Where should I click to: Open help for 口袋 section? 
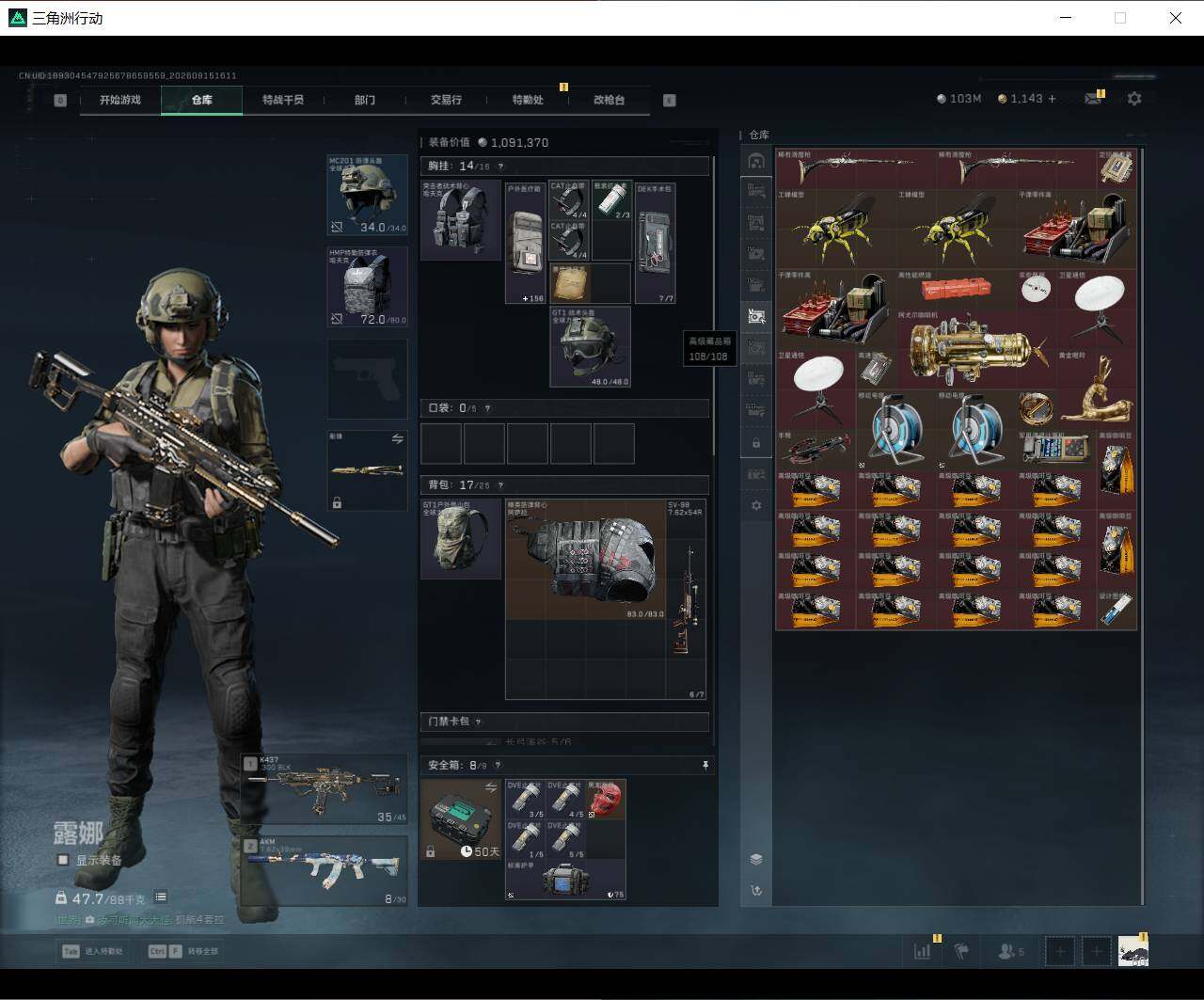pyautogui.click(x=486, y=408)
